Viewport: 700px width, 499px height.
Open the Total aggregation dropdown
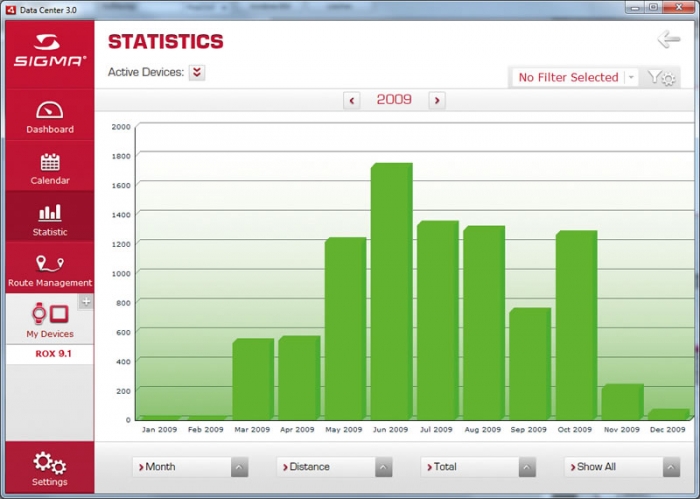point(478,467)
